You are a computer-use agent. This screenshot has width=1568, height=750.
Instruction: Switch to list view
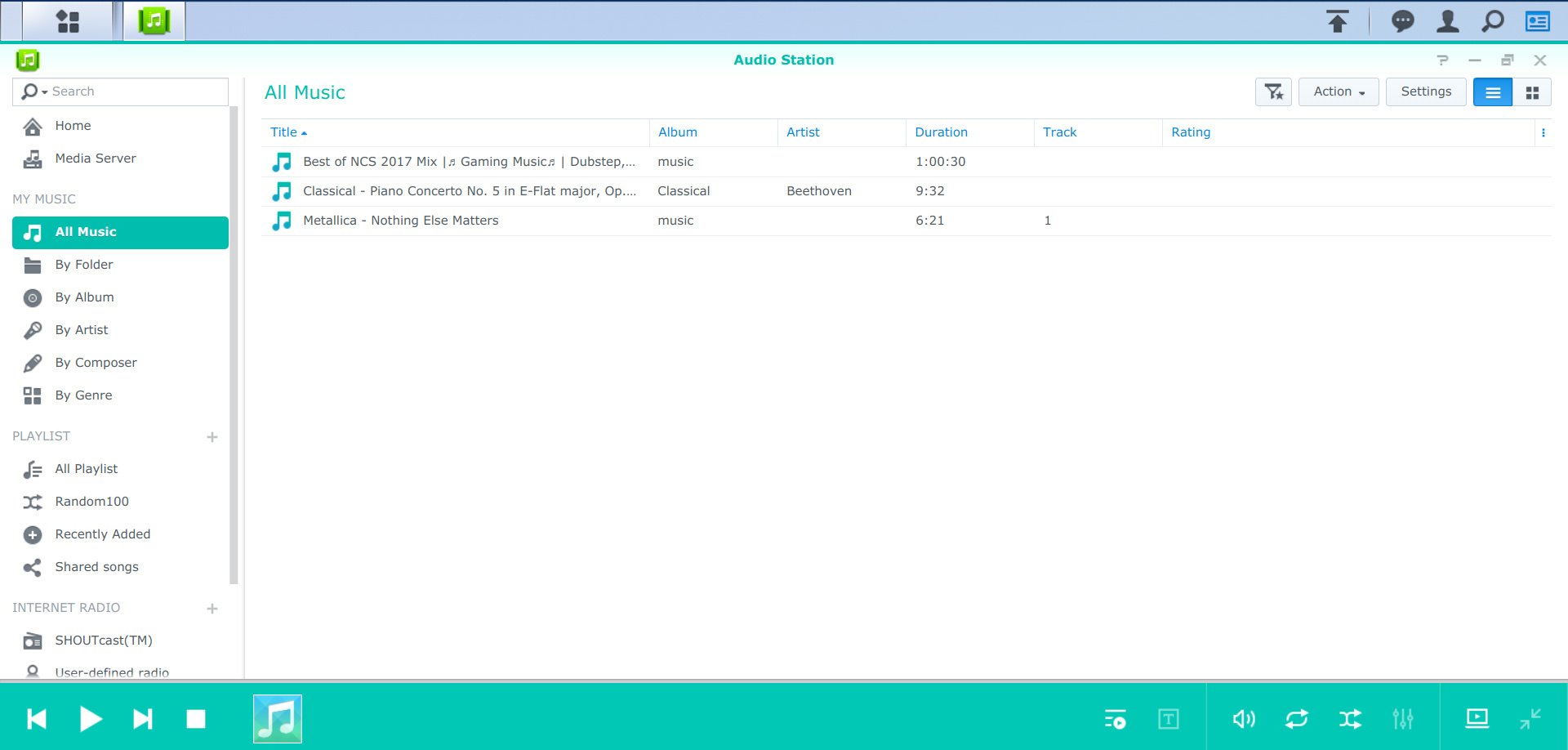1493,92
